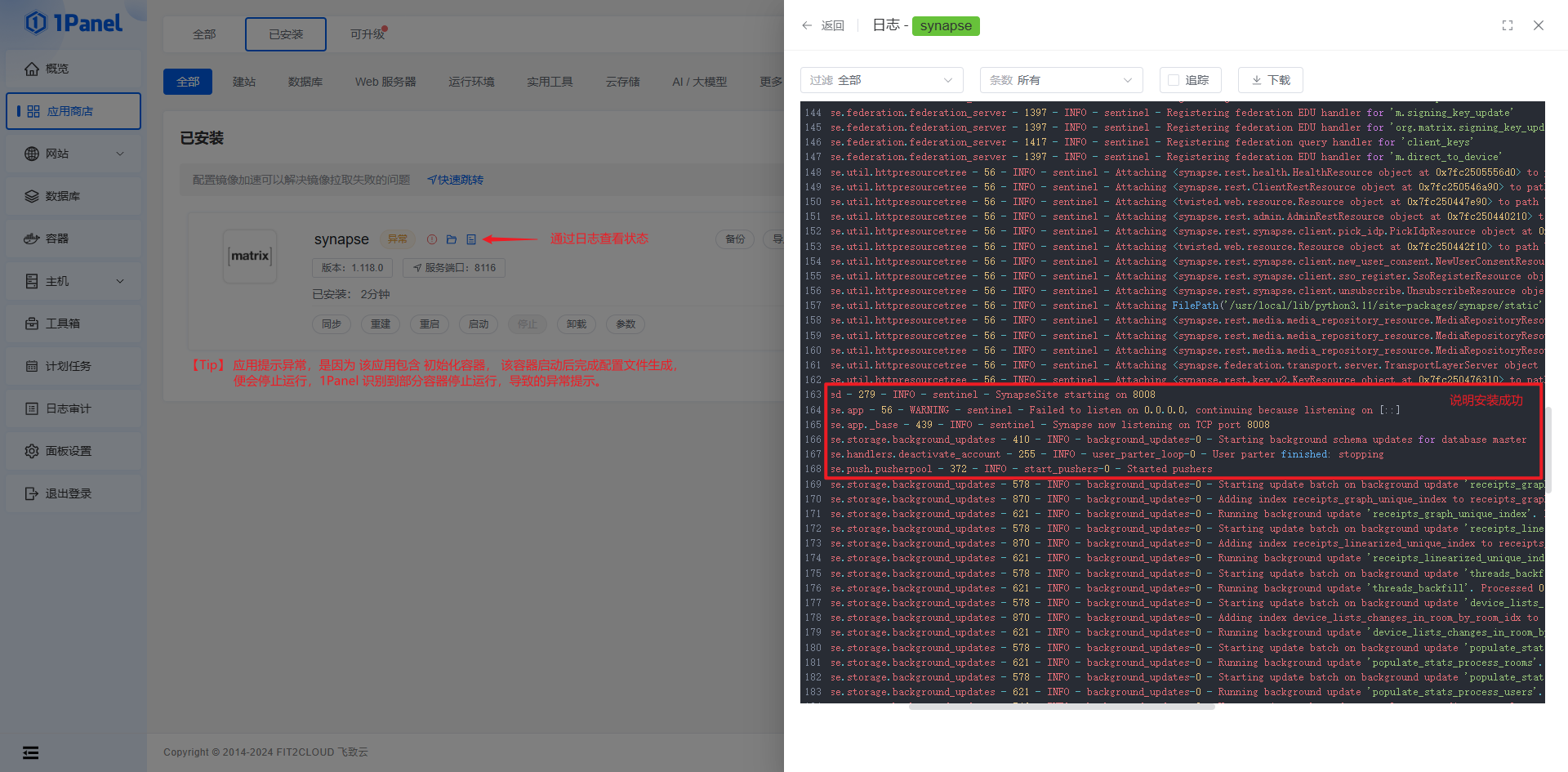The image size is (1568, 772).
Task: Click the 快速跳转 quick jump link
Action: pyautogui.click(x=456, y=180)
